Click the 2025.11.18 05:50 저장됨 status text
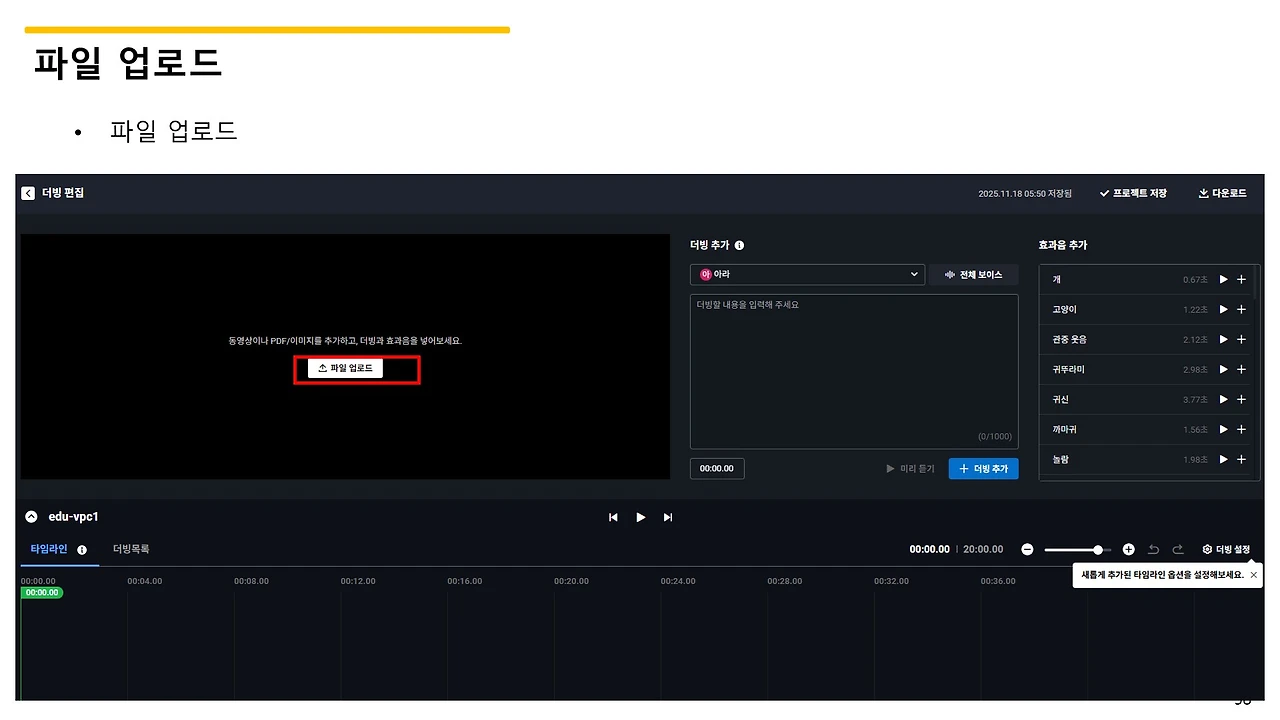The image size is (1280, 720). pos(1025,194)
